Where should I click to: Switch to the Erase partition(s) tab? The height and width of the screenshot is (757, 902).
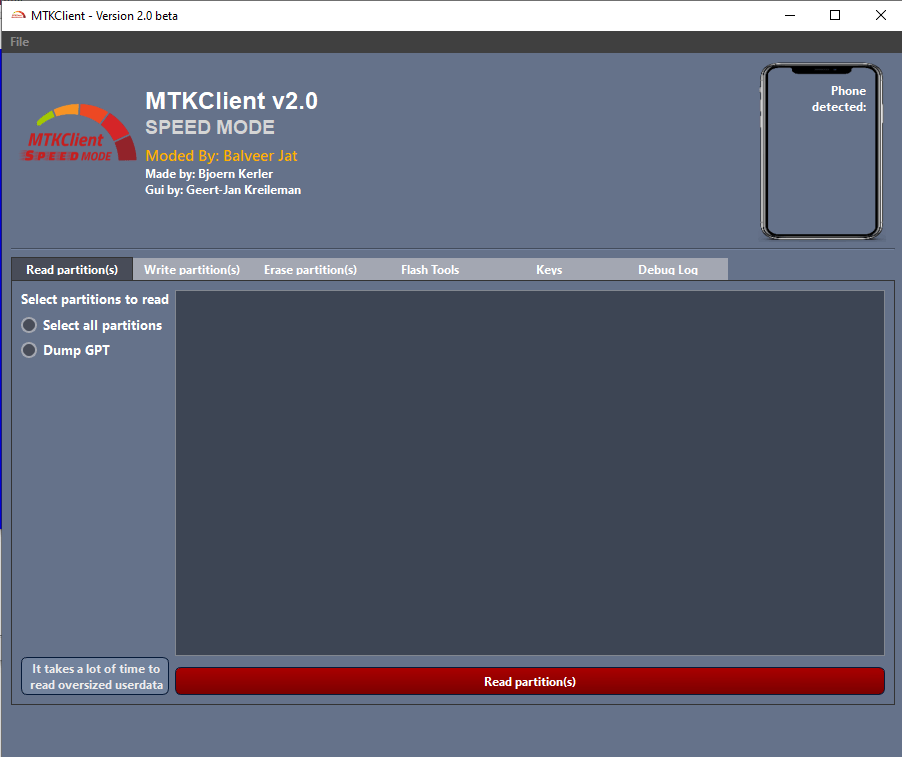pyautogui.click(x=311, y=269)
